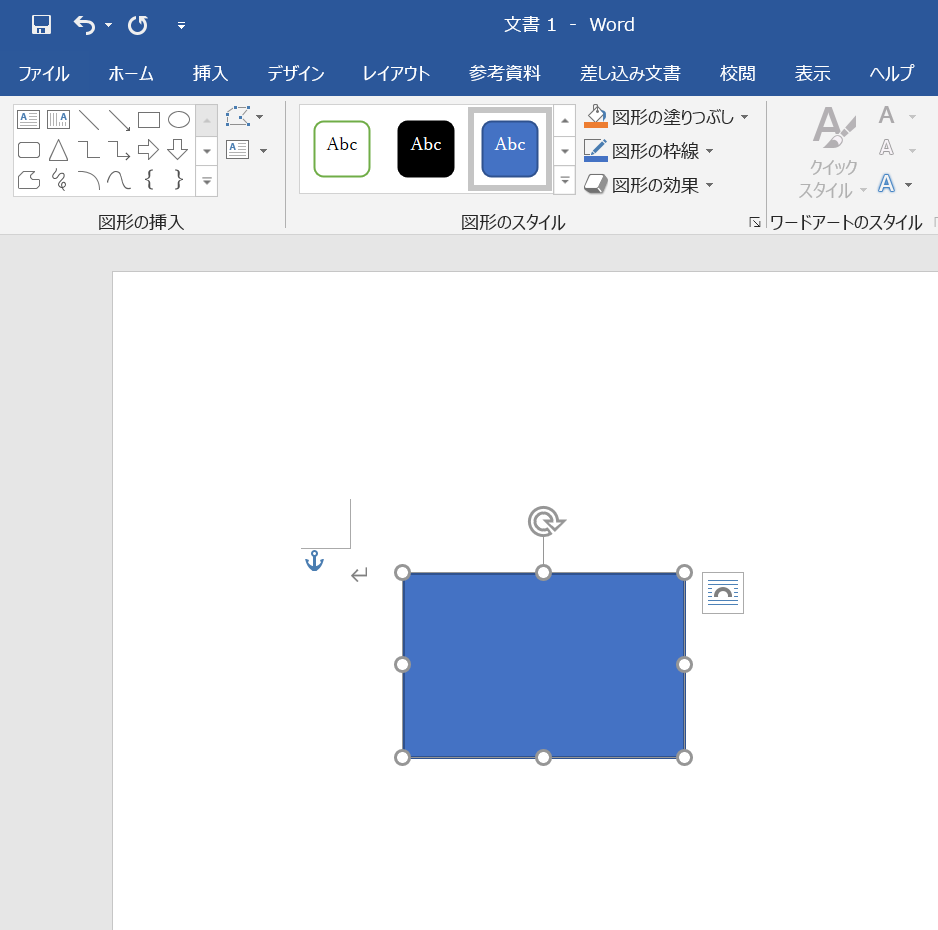Select the Text Box shape icon

point(28,120)
